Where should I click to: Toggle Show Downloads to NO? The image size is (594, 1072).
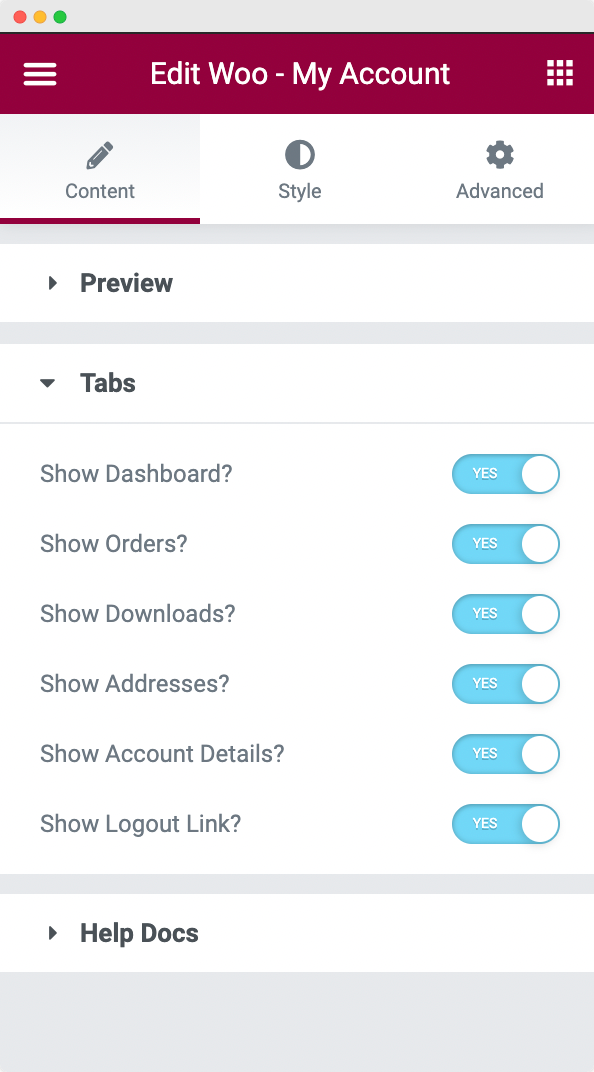pos(505,614)
